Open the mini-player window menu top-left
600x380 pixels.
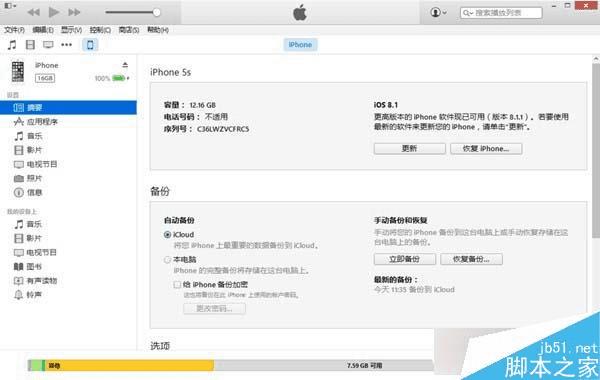10,6
